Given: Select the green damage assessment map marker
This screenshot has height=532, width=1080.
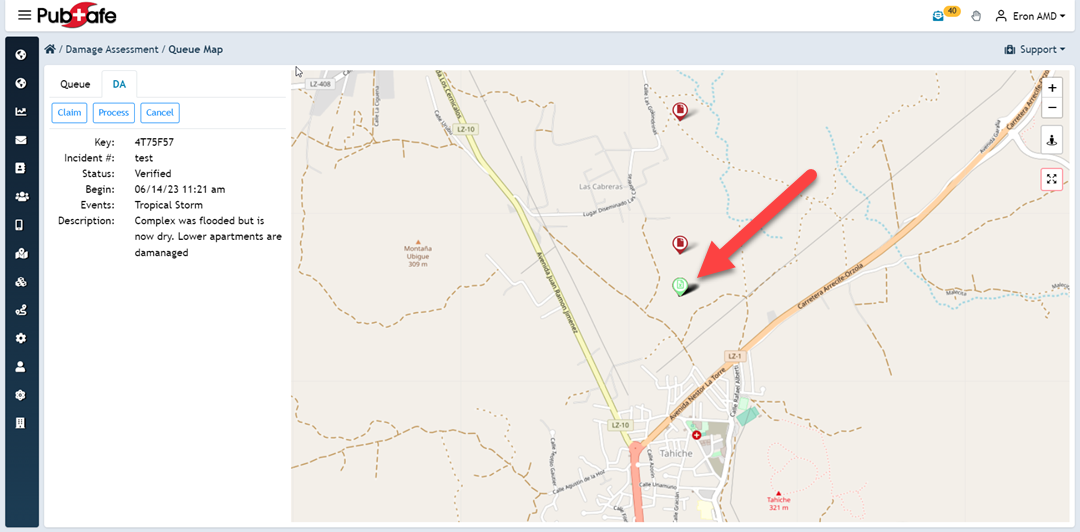Looking at the screenshot, I should pos(680,286).
